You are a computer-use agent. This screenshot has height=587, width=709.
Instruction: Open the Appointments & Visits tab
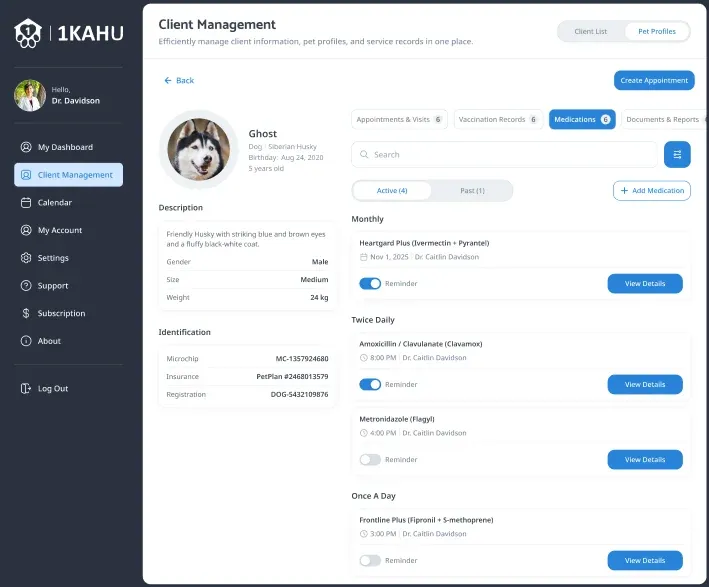(x=399, y=119)
